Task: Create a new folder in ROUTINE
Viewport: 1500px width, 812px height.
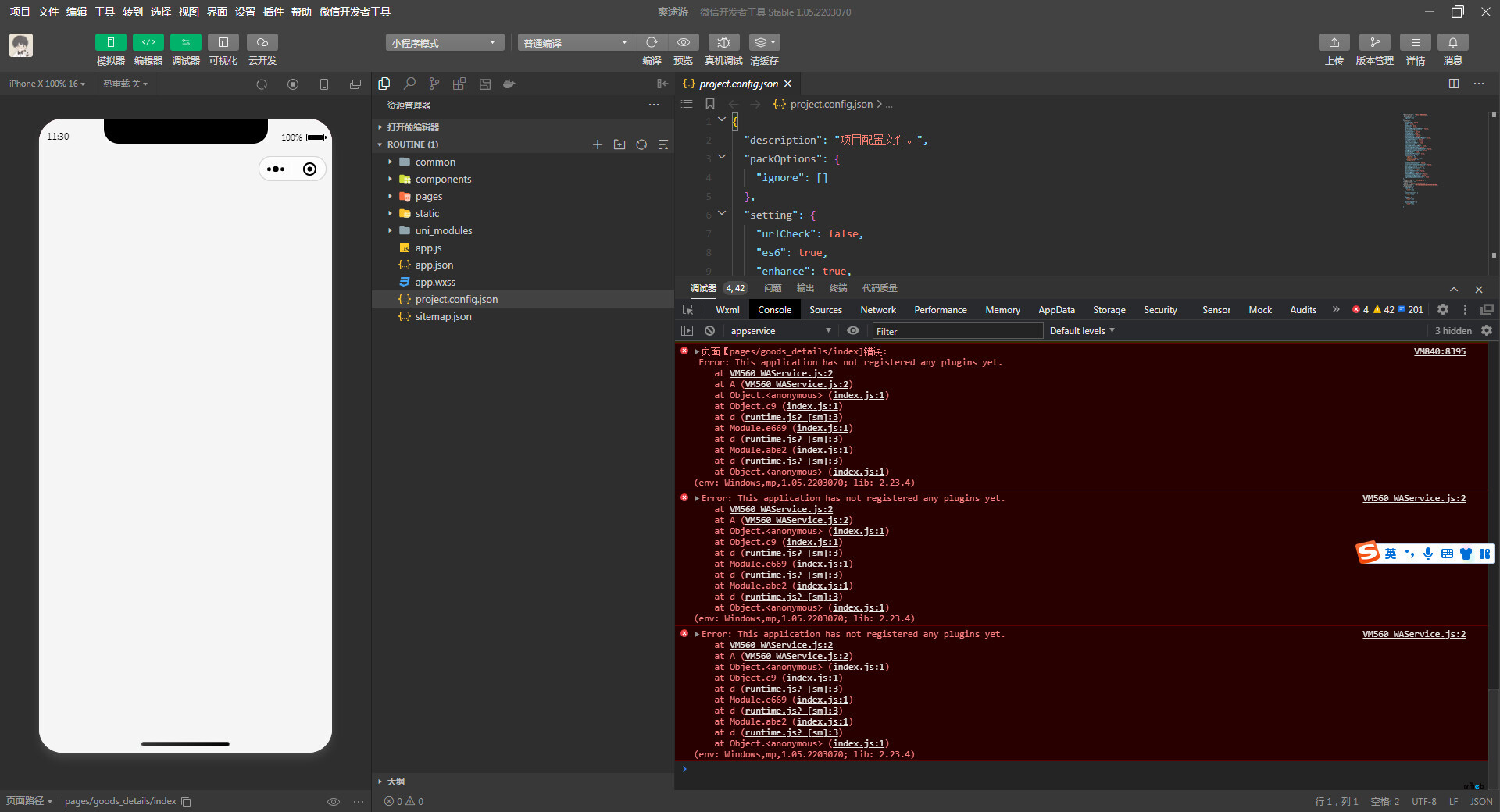Action: point(620,144)
